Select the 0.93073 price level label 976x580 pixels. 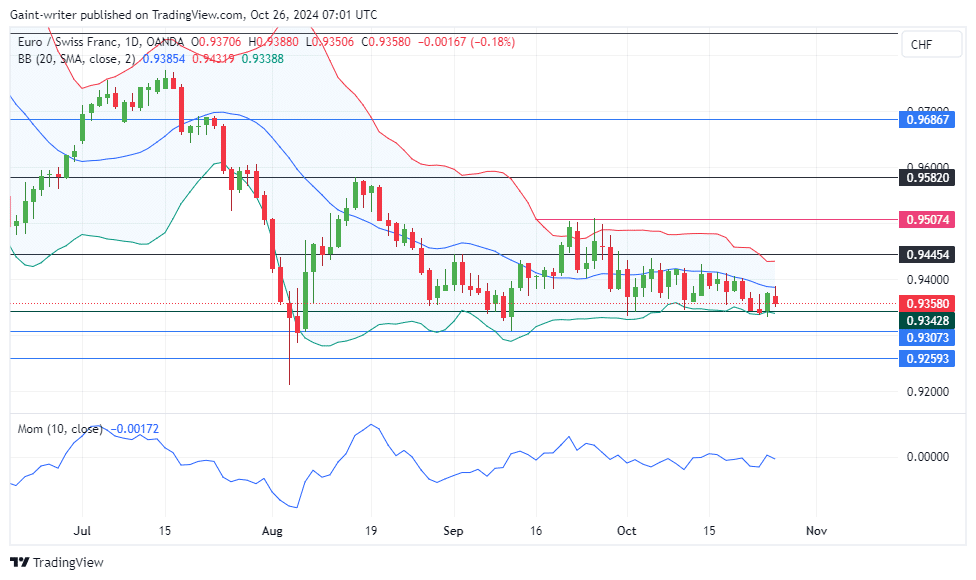pos(927,337)
